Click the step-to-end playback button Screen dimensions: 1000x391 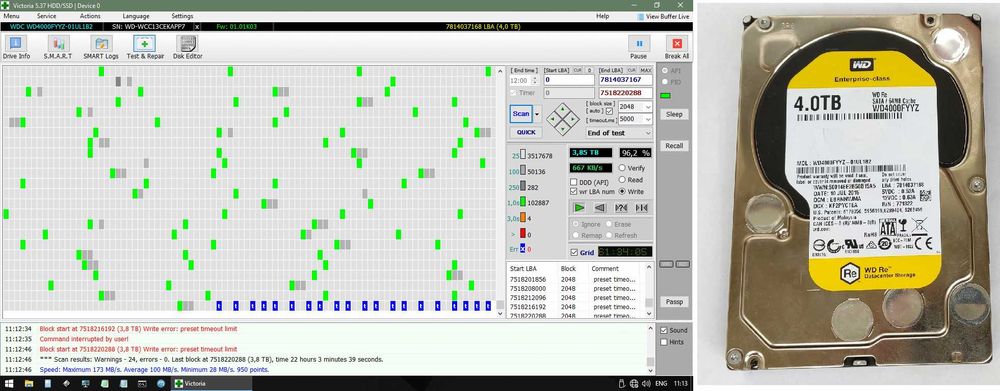tap(642, 207)
